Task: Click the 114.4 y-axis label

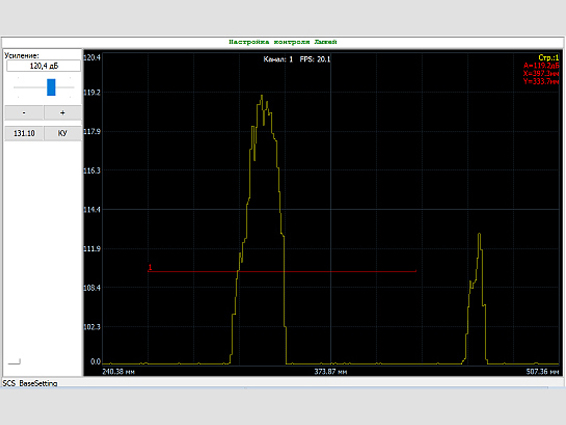Action: [92, 209]
